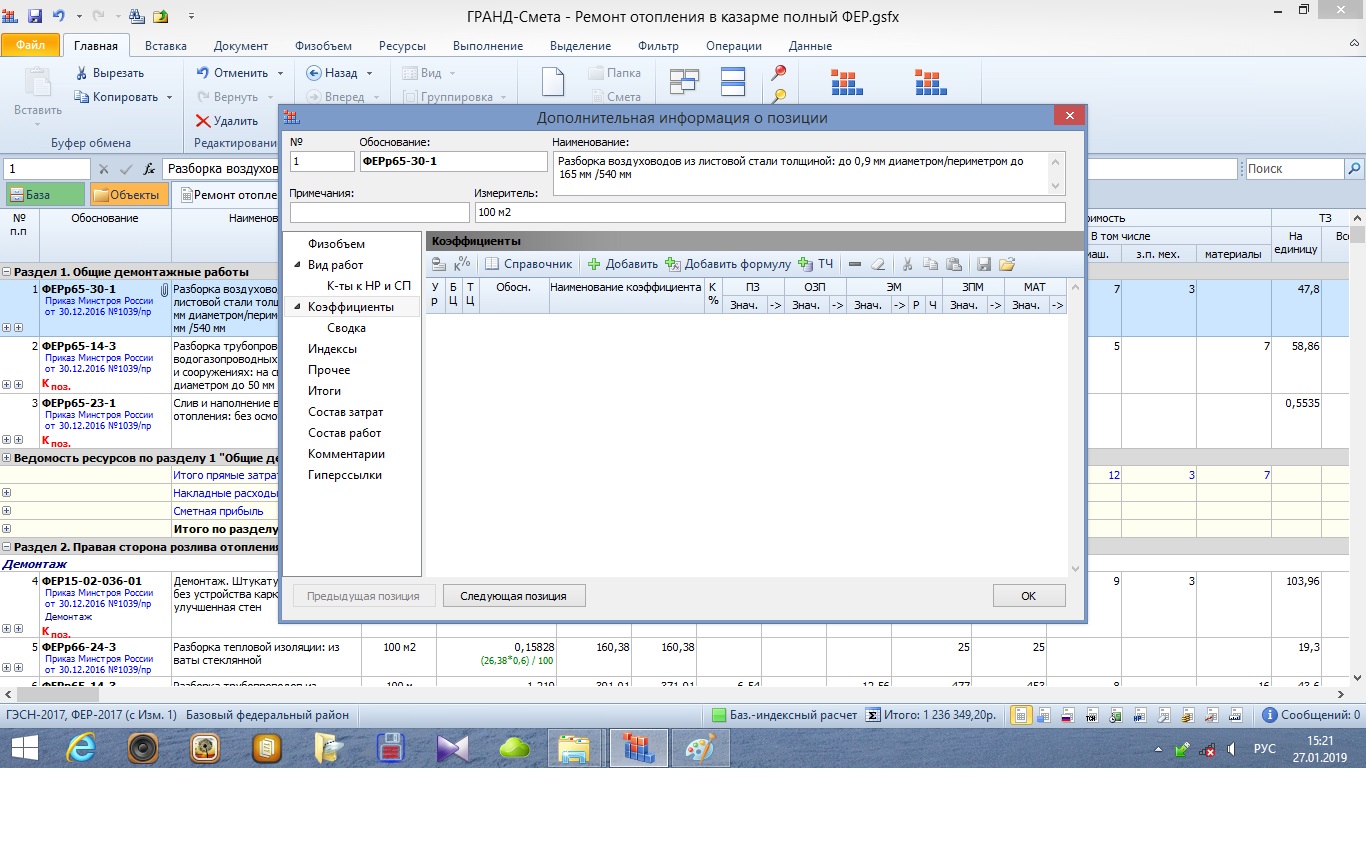Open the Отменить dropdown arrow

[280, 73]
